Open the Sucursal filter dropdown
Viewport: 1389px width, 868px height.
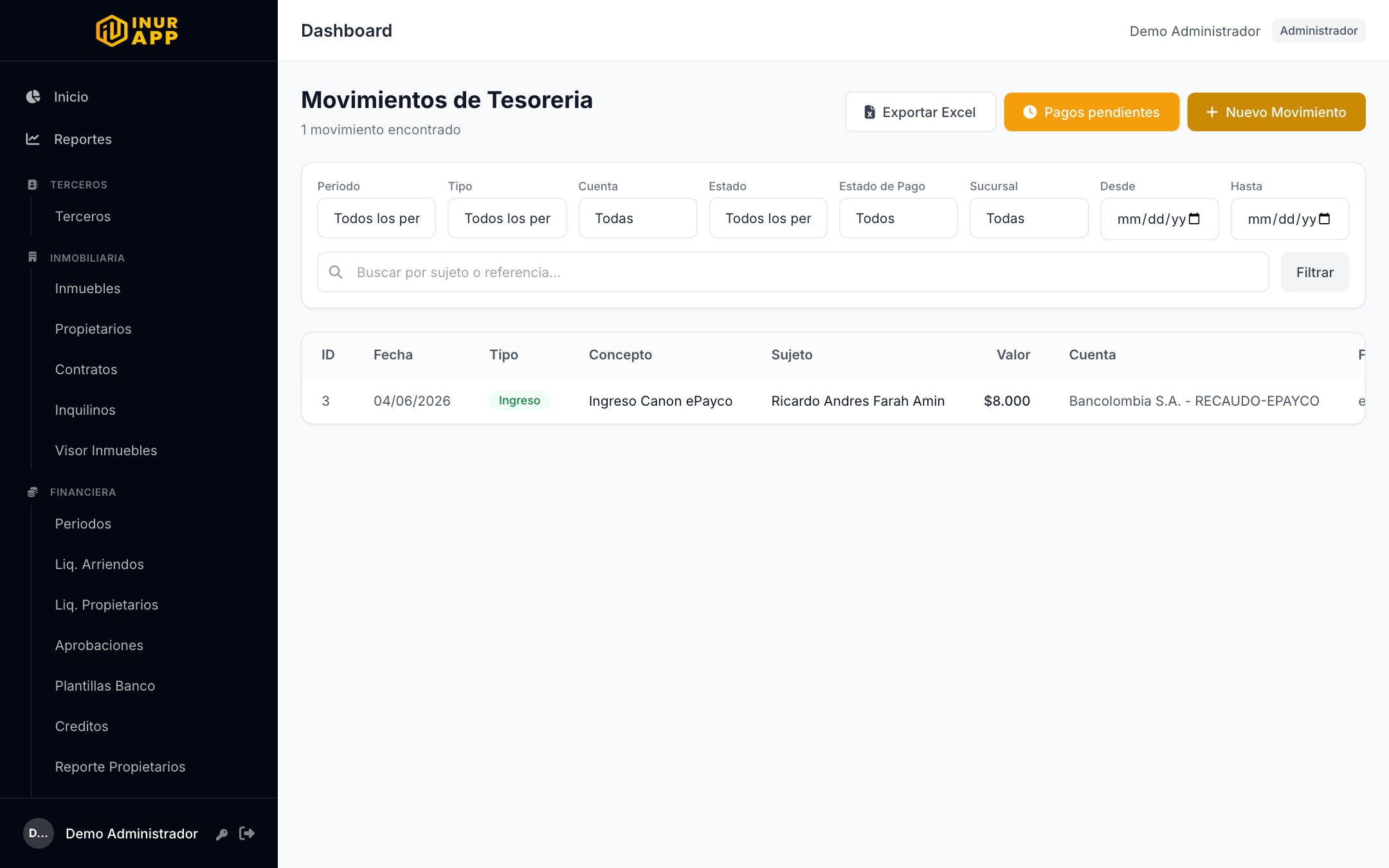pos(1029,219)
